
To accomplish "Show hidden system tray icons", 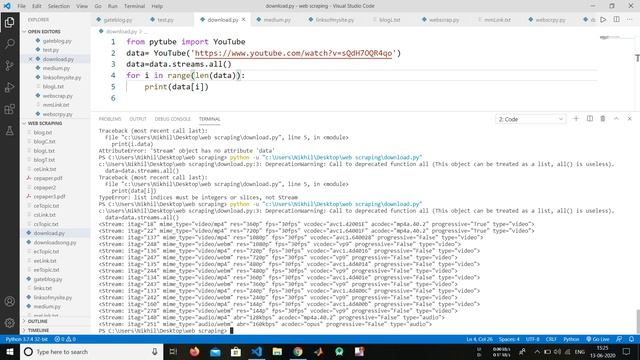I will (x=537, y=351).
